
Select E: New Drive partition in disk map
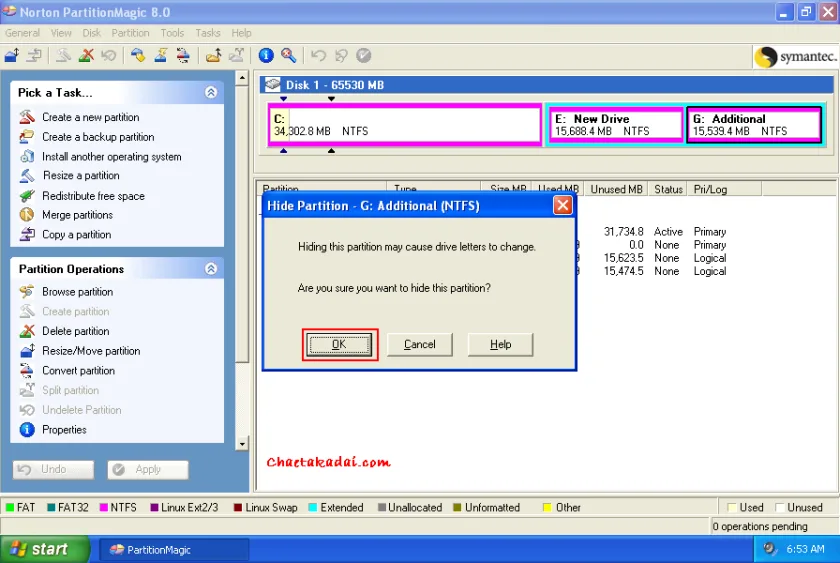click(x=616, y=125)
